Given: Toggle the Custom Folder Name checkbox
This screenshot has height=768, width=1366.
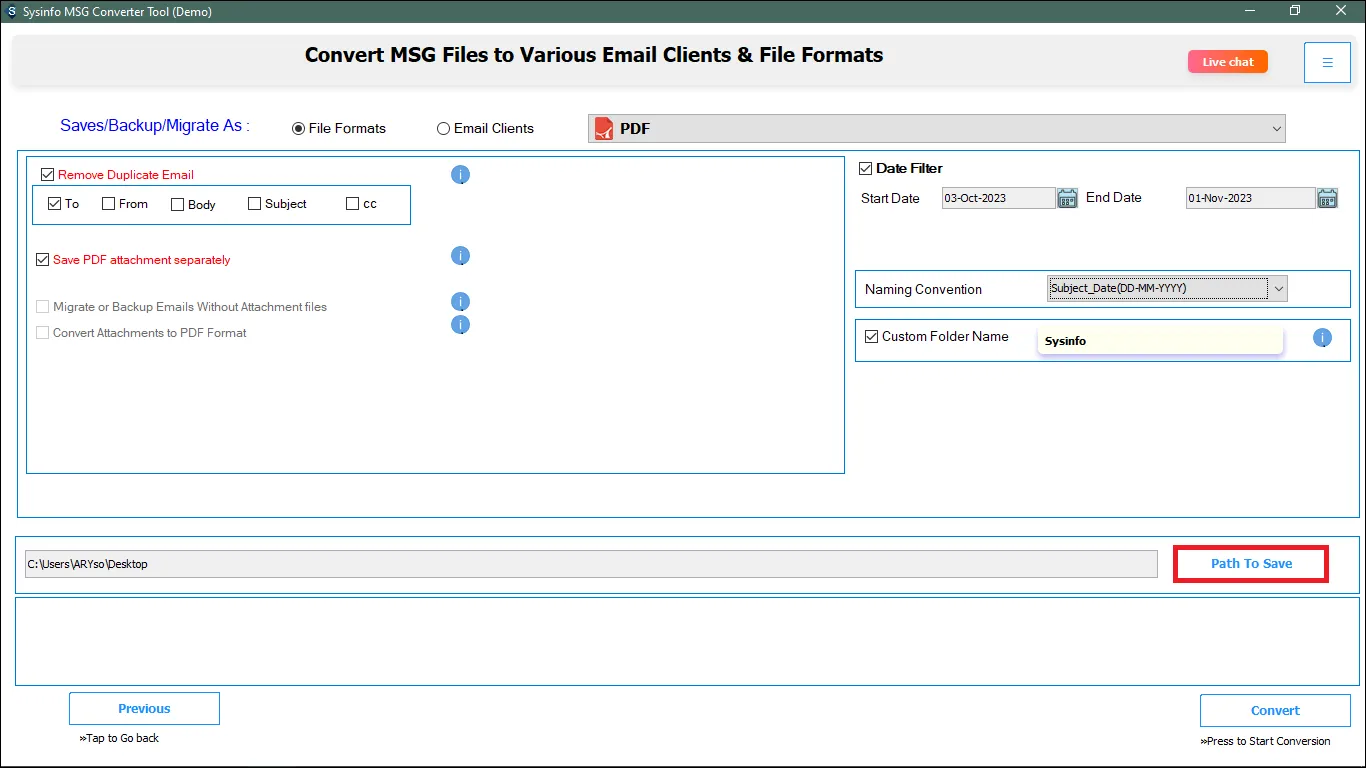Looking at the screenshot, I should click(871, 337).
